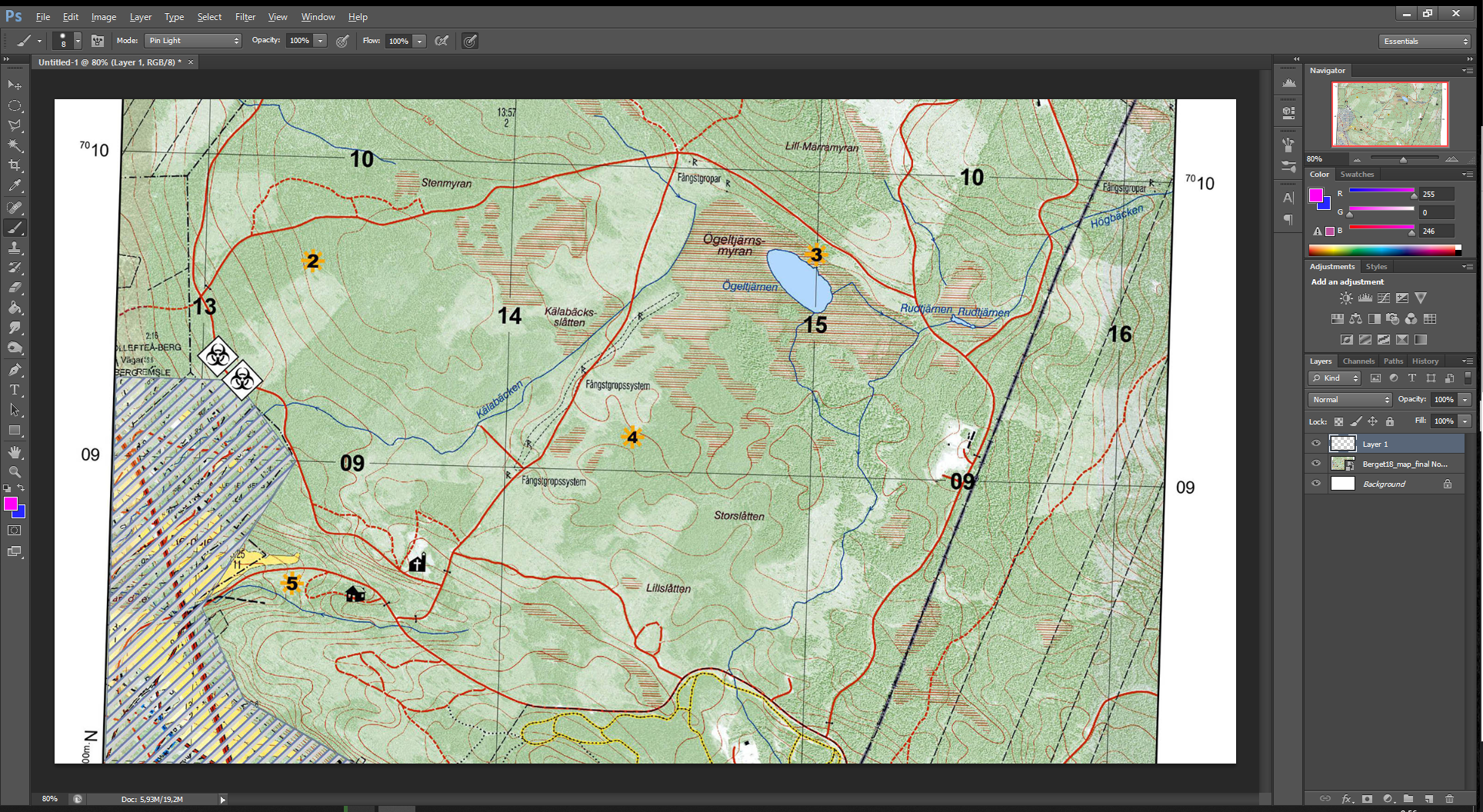Select the Crop tool

pyautogui.click(x=15, y=165)
